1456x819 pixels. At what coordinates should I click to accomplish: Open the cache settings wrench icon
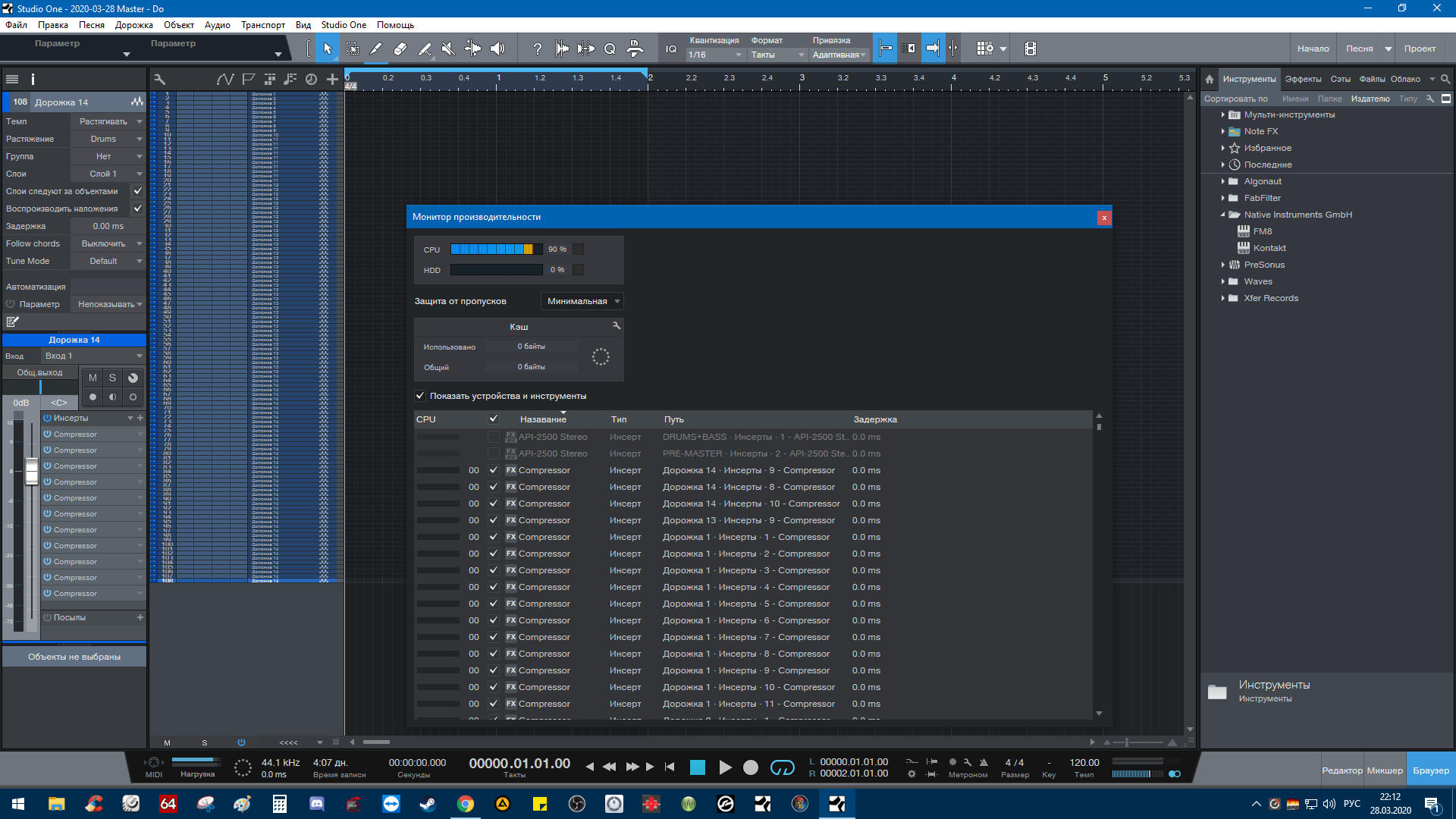[617, 325]
